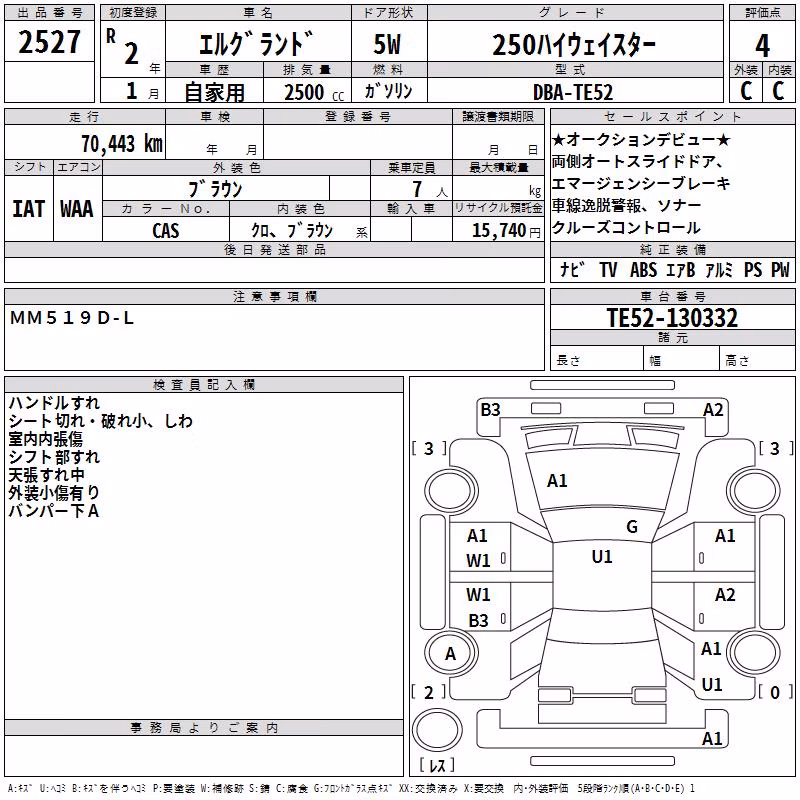Select seating capacity 7 人
800x800 pixels.
point(429,189)
